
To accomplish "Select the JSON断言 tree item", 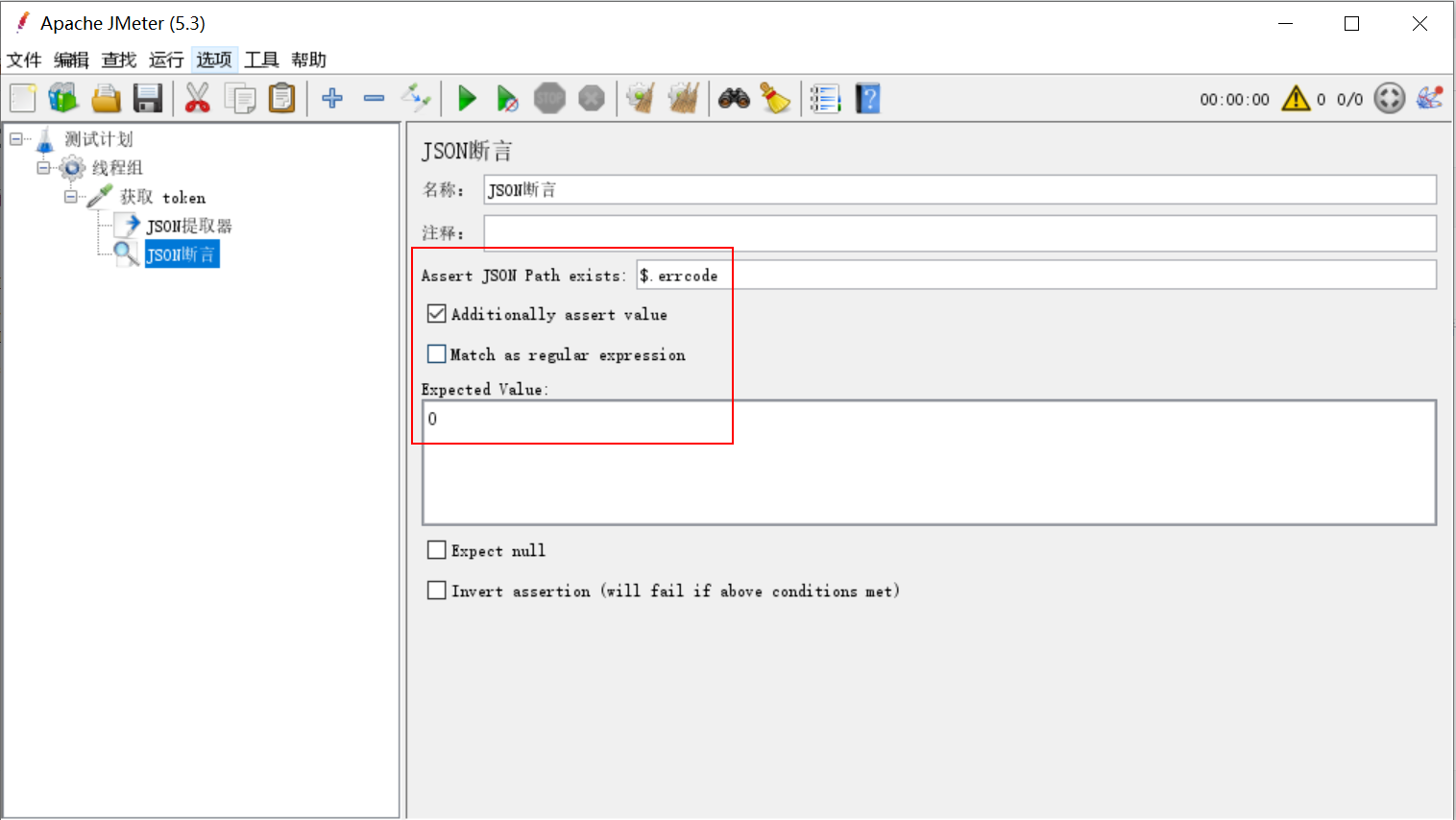I will pos(182,254).
